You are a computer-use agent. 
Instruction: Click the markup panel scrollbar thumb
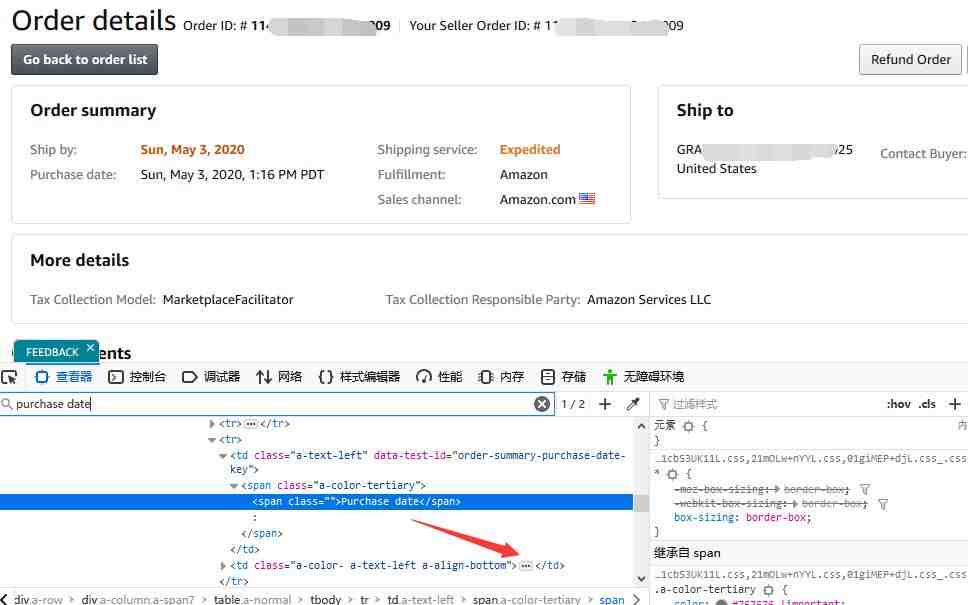coord(641,503)
